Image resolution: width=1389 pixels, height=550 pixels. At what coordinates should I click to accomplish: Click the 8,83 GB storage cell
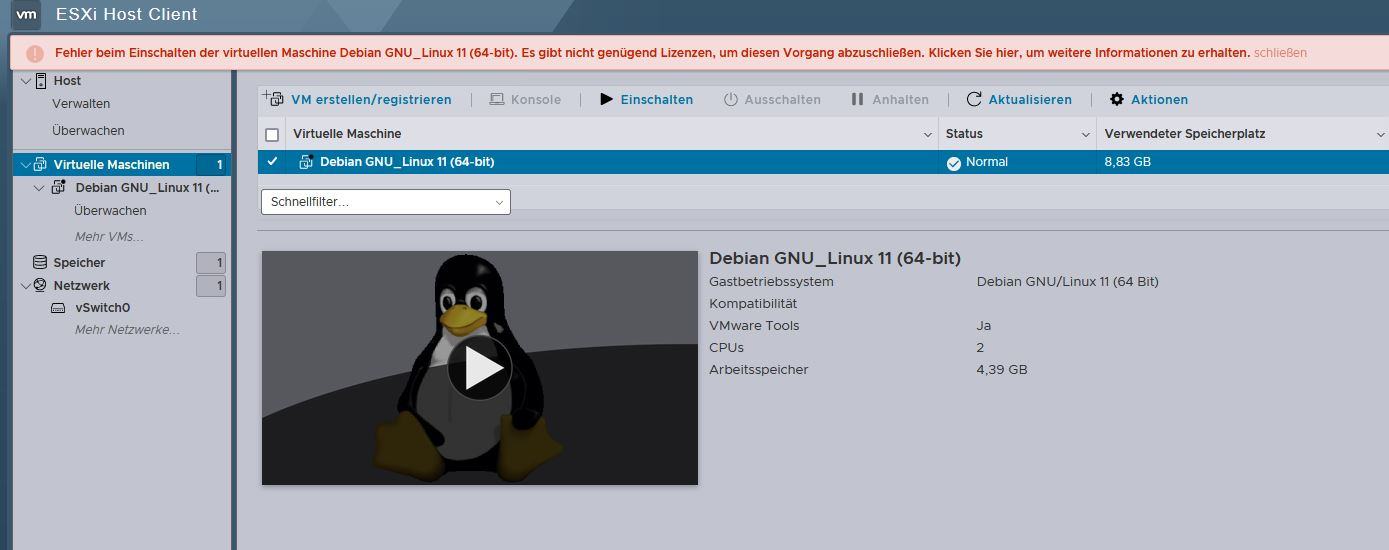click(1127, 162)
